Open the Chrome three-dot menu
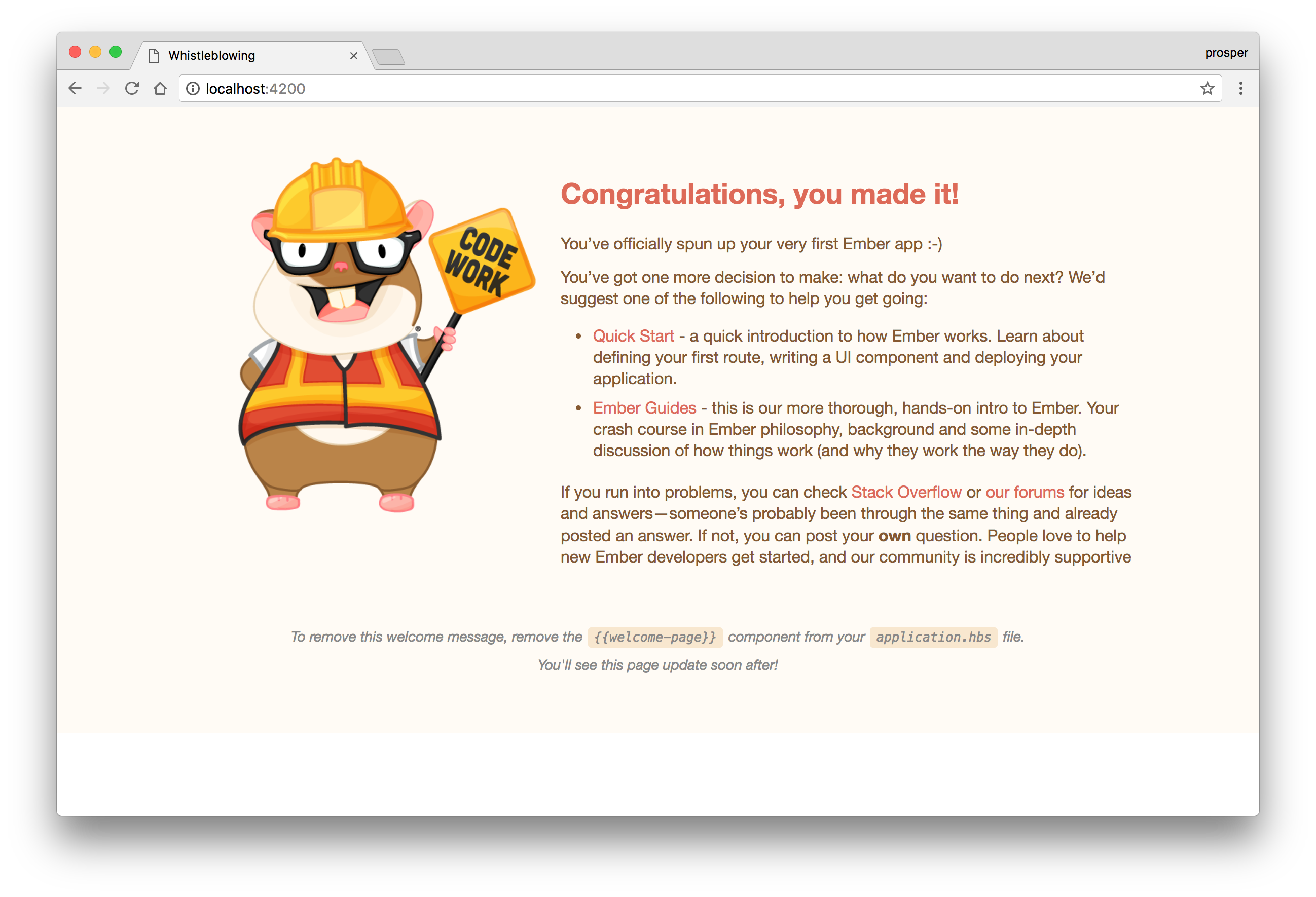The image size is (1316, 897). tap(1240, 88)
